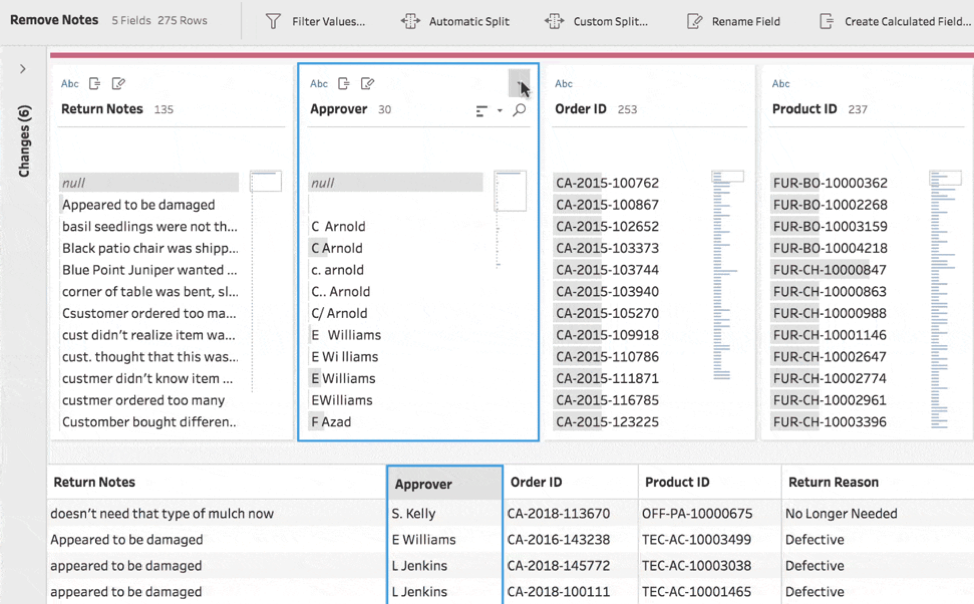Click Product ID column header in data grid
Screen dimensions: 974x604
709,482
